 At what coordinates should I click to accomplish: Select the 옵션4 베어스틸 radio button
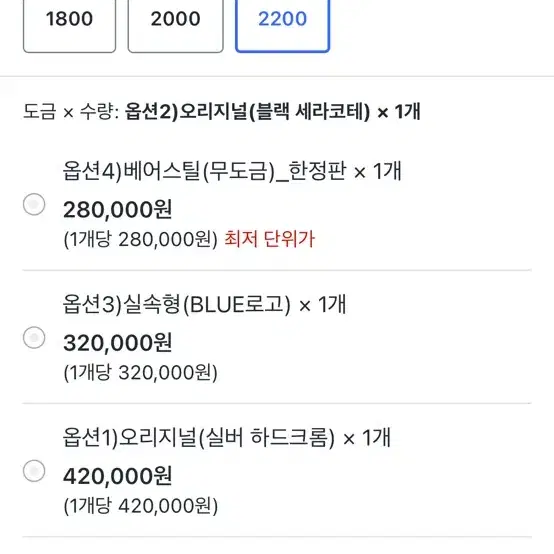coord(34,204)
